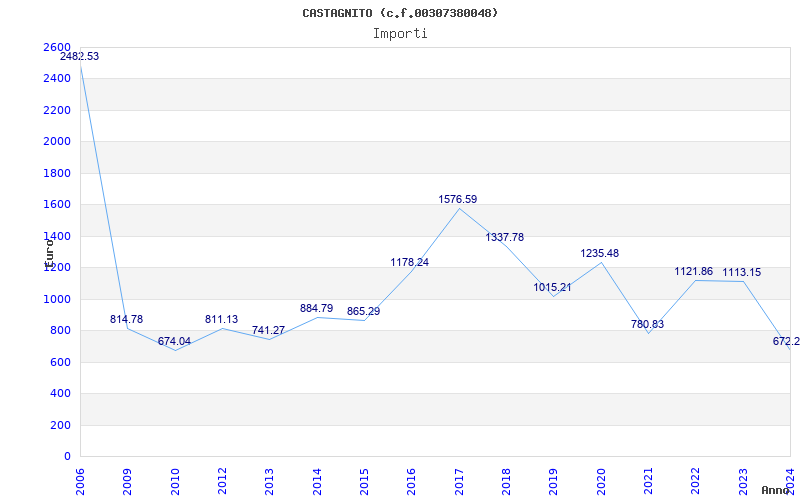This screenshot has width=800, height=500.
Task: Click the 2021 x-axis year label
Action: click(648, 481)
